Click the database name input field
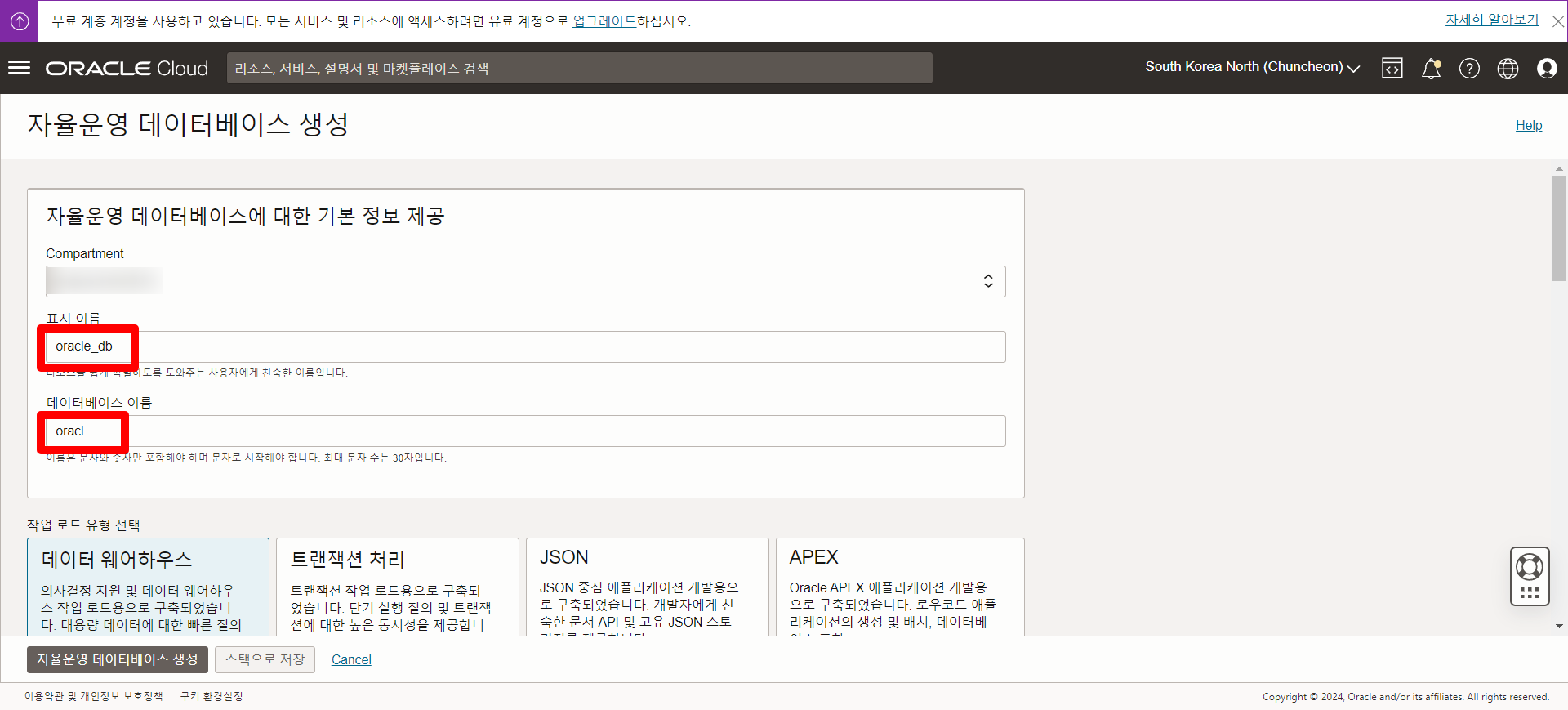Image resolution: width=1568 pixels, height=710 pixels. tap(526, 431)
